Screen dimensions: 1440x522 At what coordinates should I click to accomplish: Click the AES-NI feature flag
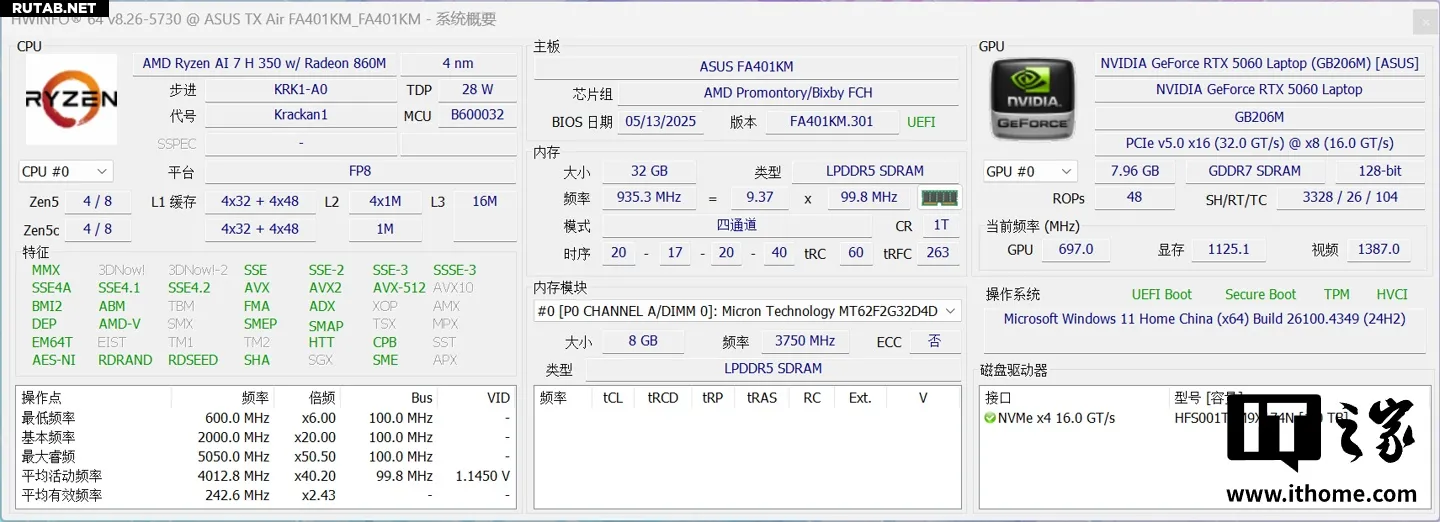(54, 360)
